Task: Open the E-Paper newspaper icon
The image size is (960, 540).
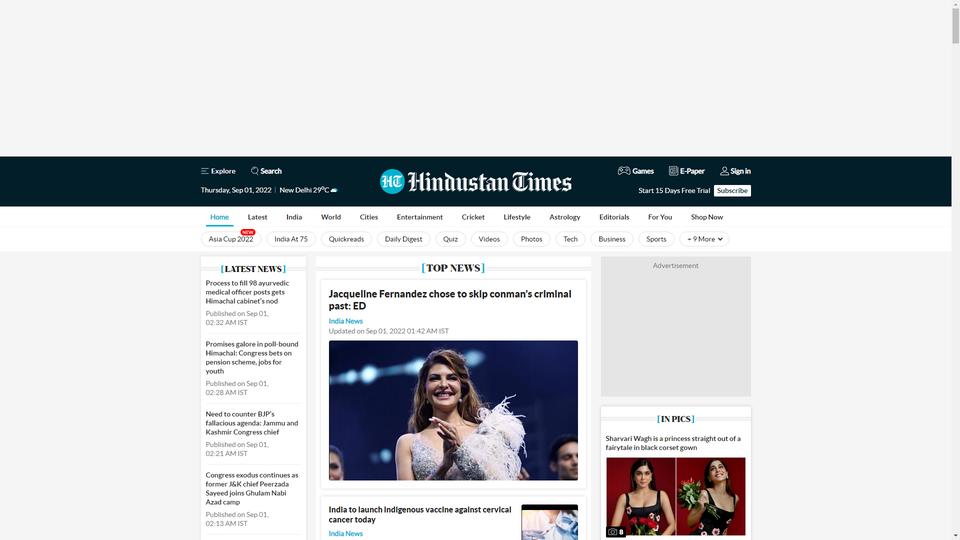Action: tap(673, 171)
